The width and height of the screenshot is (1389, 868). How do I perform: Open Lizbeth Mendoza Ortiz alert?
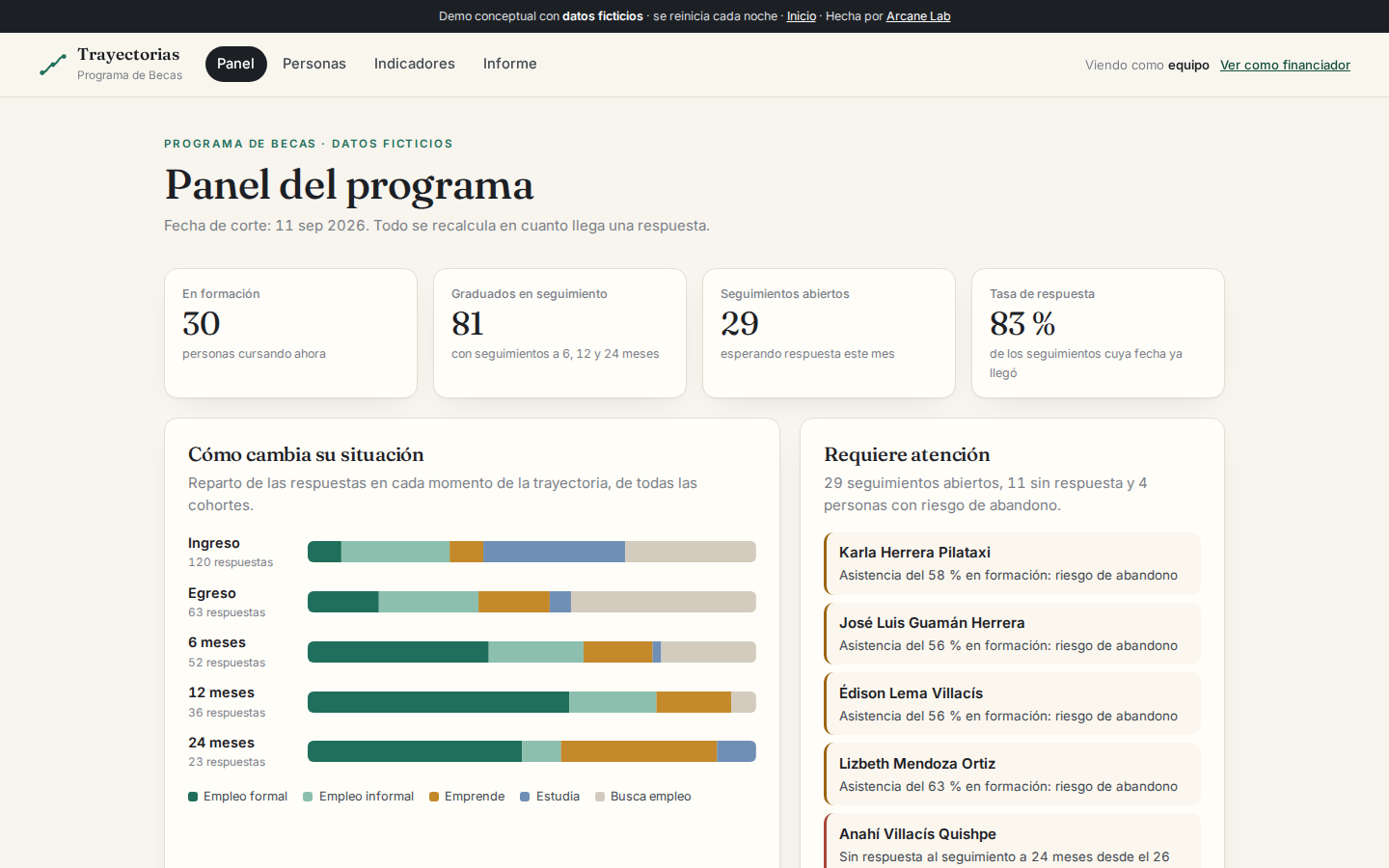pyautogui.click(x=1012, y=774)
